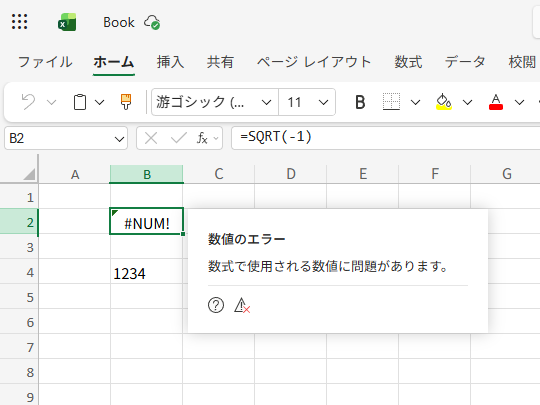The width and height of the screenshot is (540, 405).
Task: Confirm formula entry checkmark icon
Action: point(179,138)
